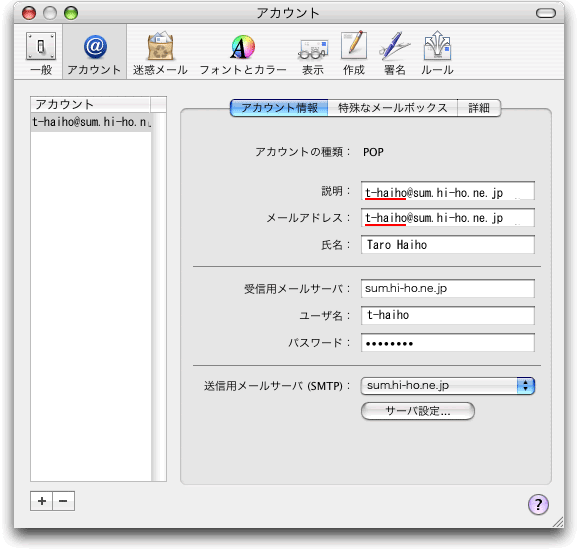The height and width of the screenshot is (551, 578).
Task: Click the toolbar toggle pill in title bar
Action: point(546,13)
